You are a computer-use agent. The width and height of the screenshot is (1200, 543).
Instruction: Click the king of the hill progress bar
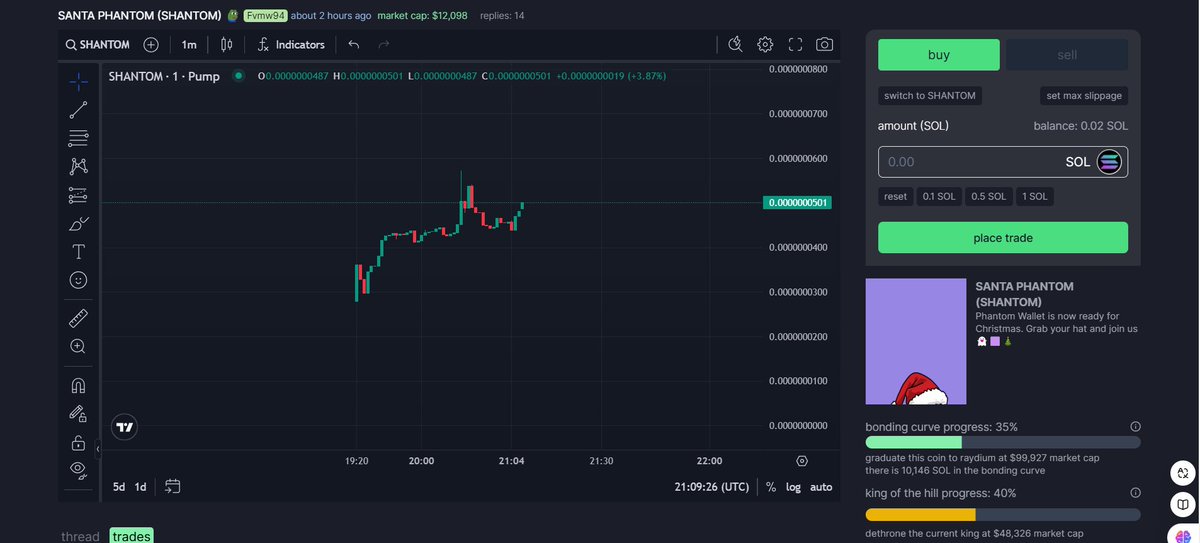[x=1003, y=514]
